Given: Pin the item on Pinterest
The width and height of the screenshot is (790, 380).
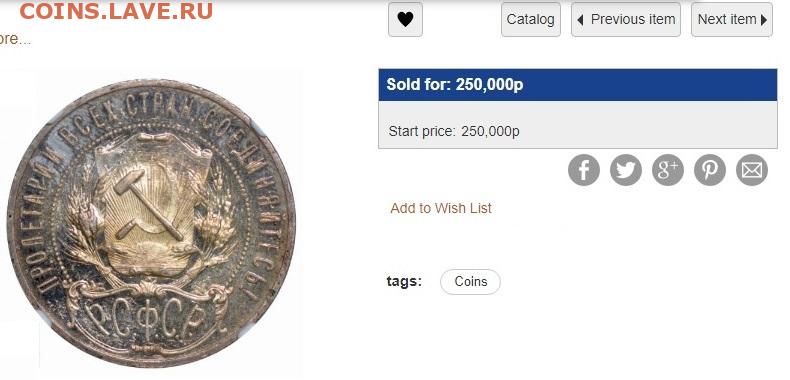Looking at the screenshot, I should click(x=709, y=170).
